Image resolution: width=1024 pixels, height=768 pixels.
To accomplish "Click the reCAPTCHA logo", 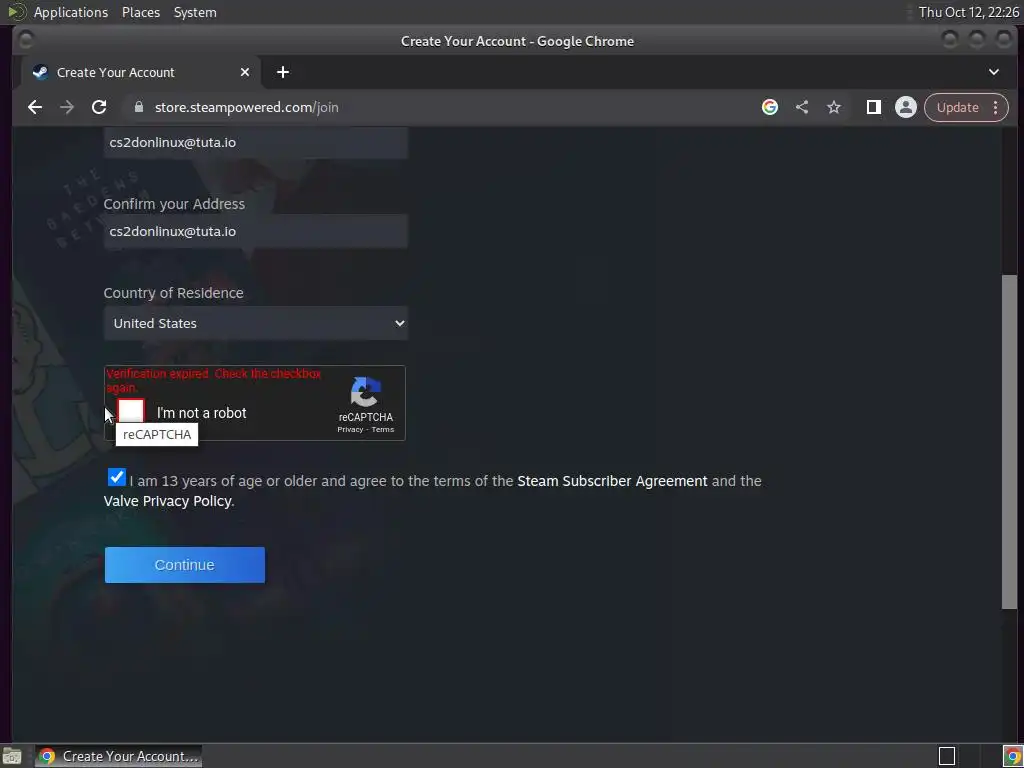I will pyautogui.click(x=366, y=392).
